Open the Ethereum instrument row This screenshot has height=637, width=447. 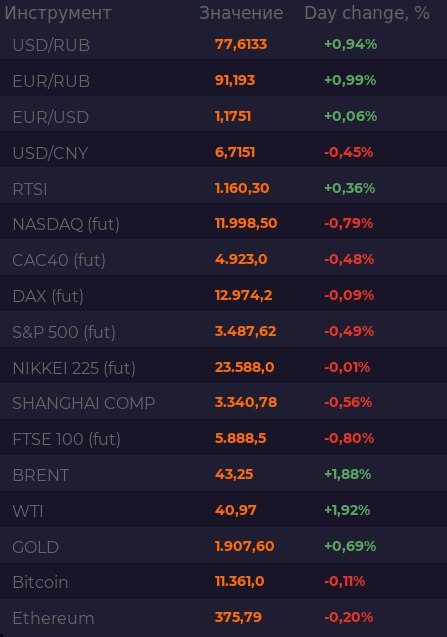pos(224,618)
